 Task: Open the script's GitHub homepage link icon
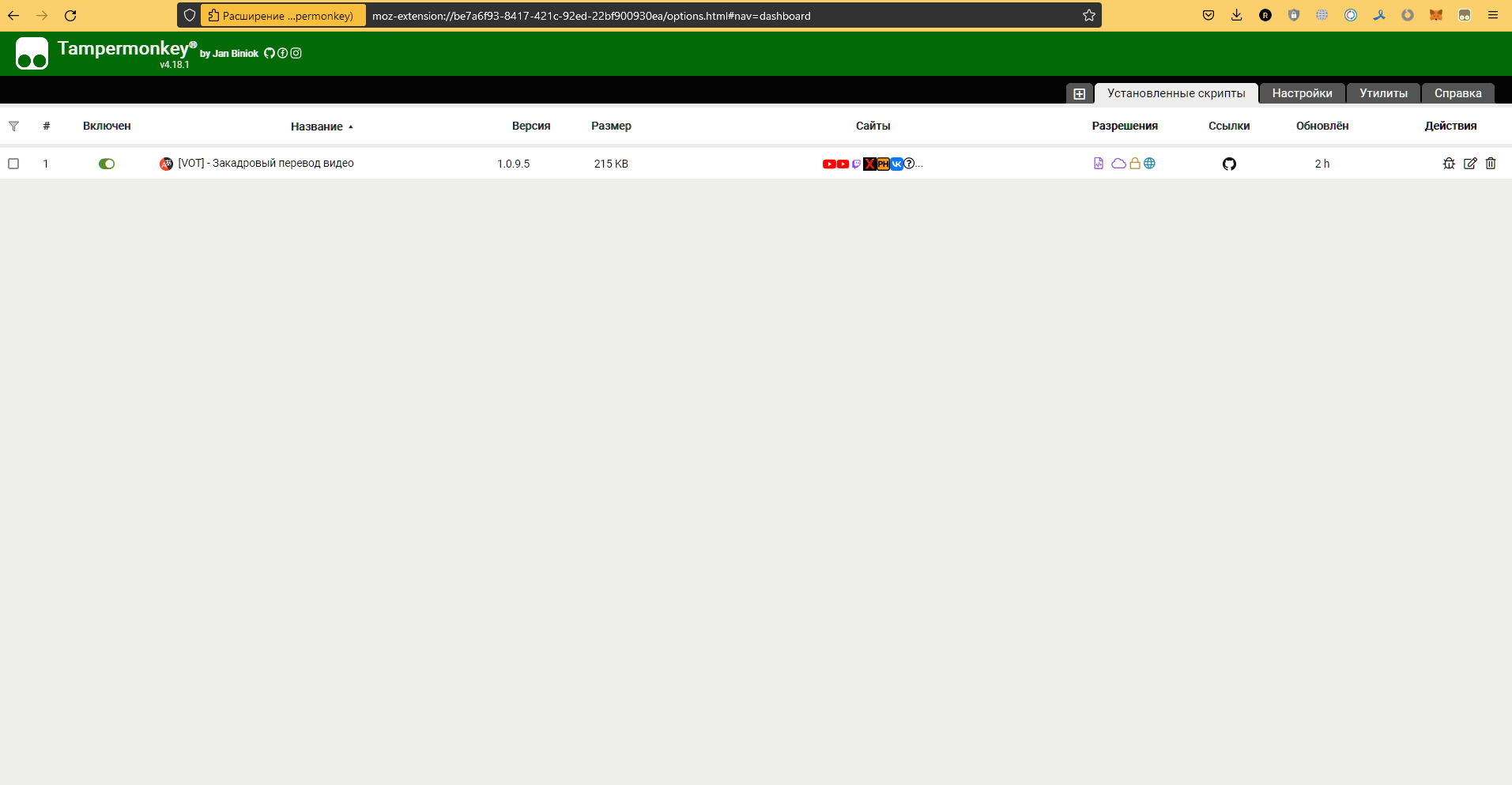tap(1229, 164)
